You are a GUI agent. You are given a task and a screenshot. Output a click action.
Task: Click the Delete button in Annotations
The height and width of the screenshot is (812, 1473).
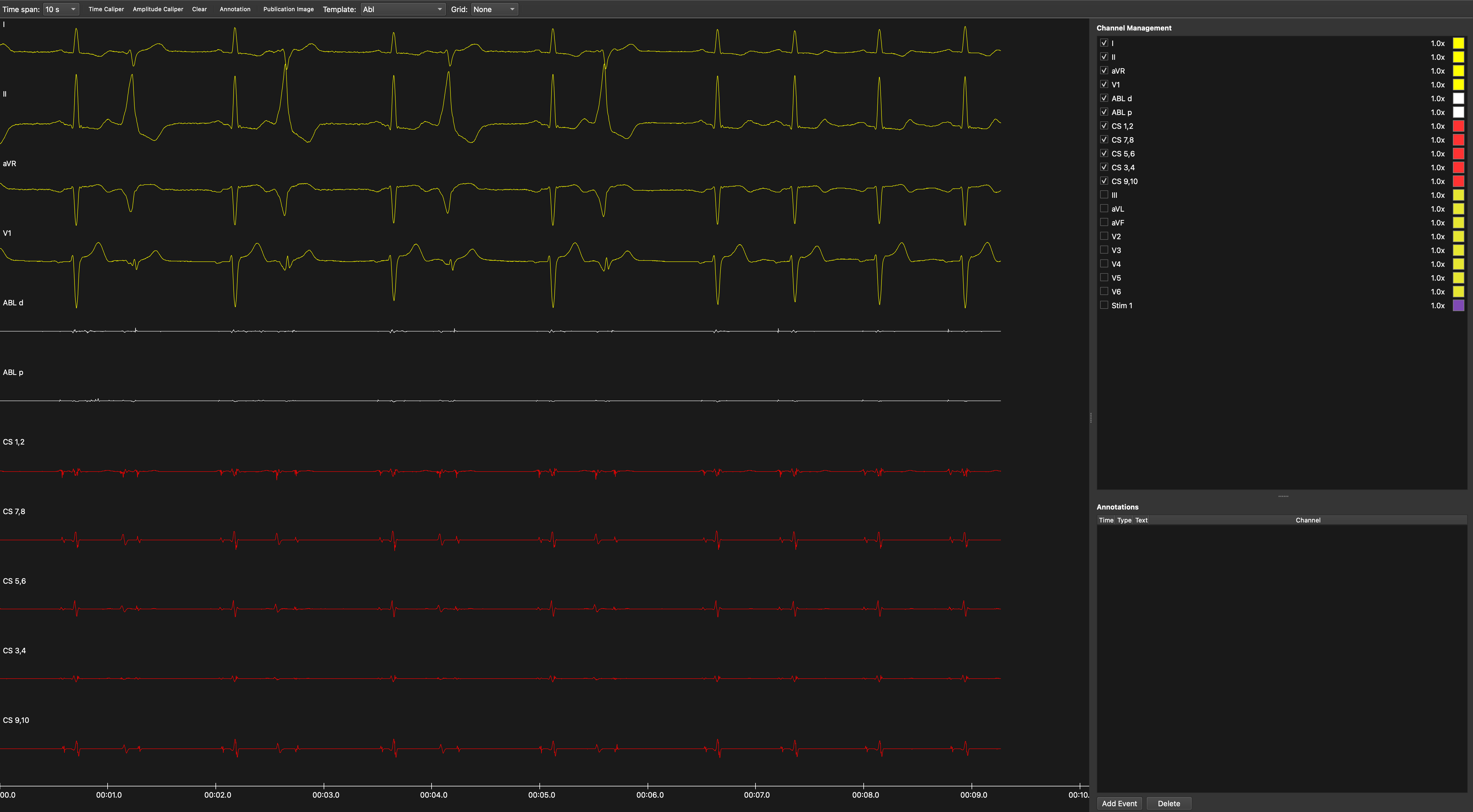point(1169,803)
